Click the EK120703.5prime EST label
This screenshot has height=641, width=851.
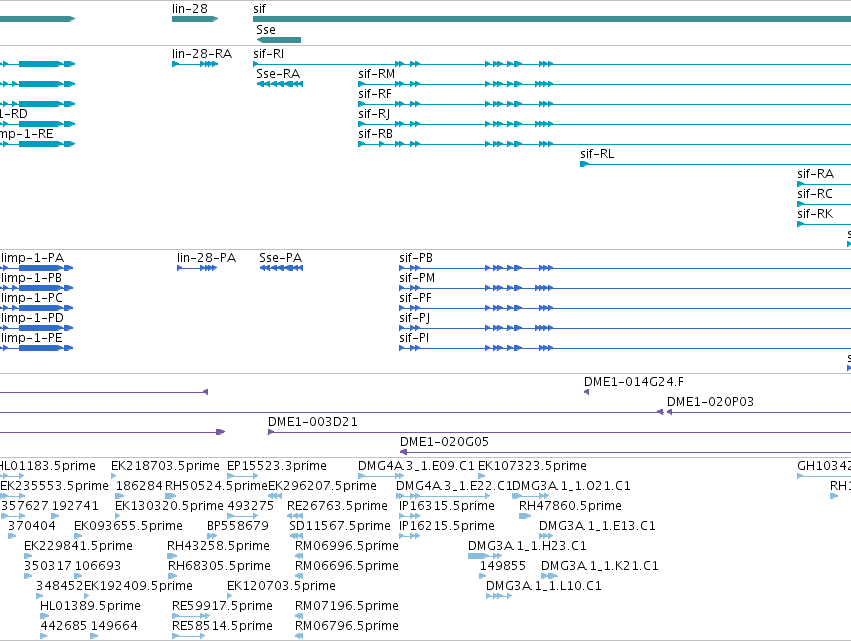pos(281,587)
